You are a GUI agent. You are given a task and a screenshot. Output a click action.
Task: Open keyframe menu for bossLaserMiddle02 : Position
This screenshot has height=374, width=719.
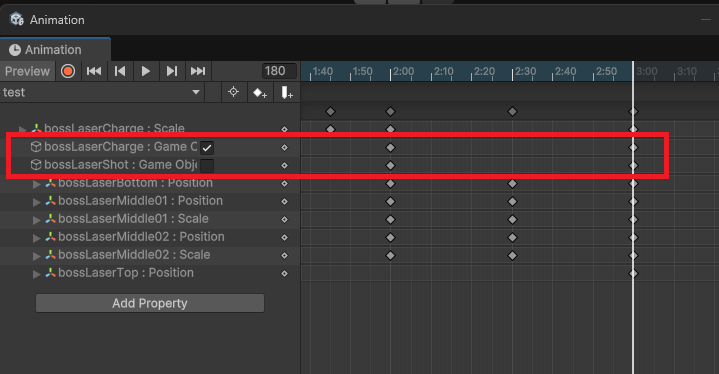point(284,237)
